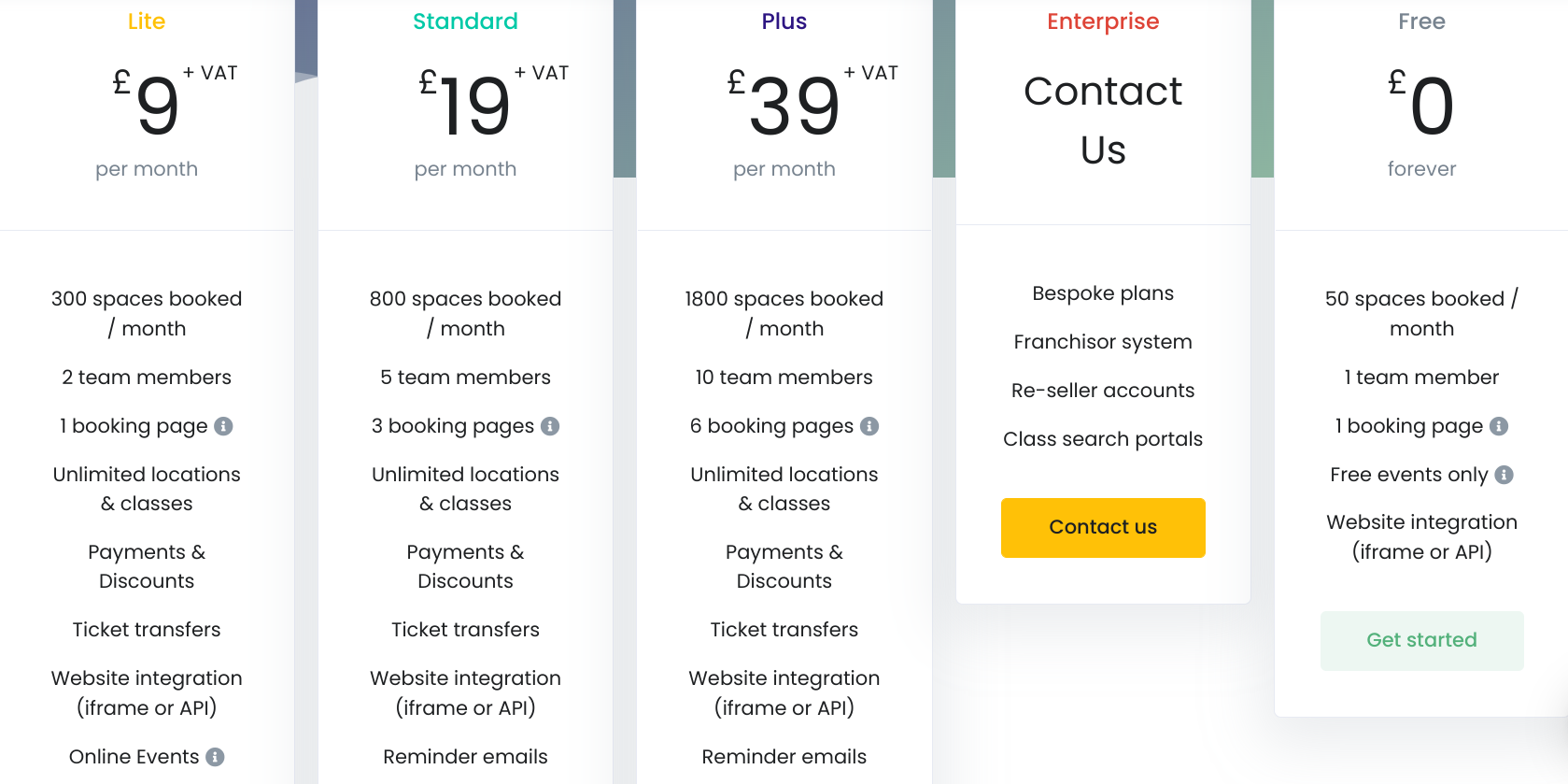This screenshot has width=1568, height=784.
Task: Select the Plus plan heading
Action: pyautogui.click(x=784, y=21)
